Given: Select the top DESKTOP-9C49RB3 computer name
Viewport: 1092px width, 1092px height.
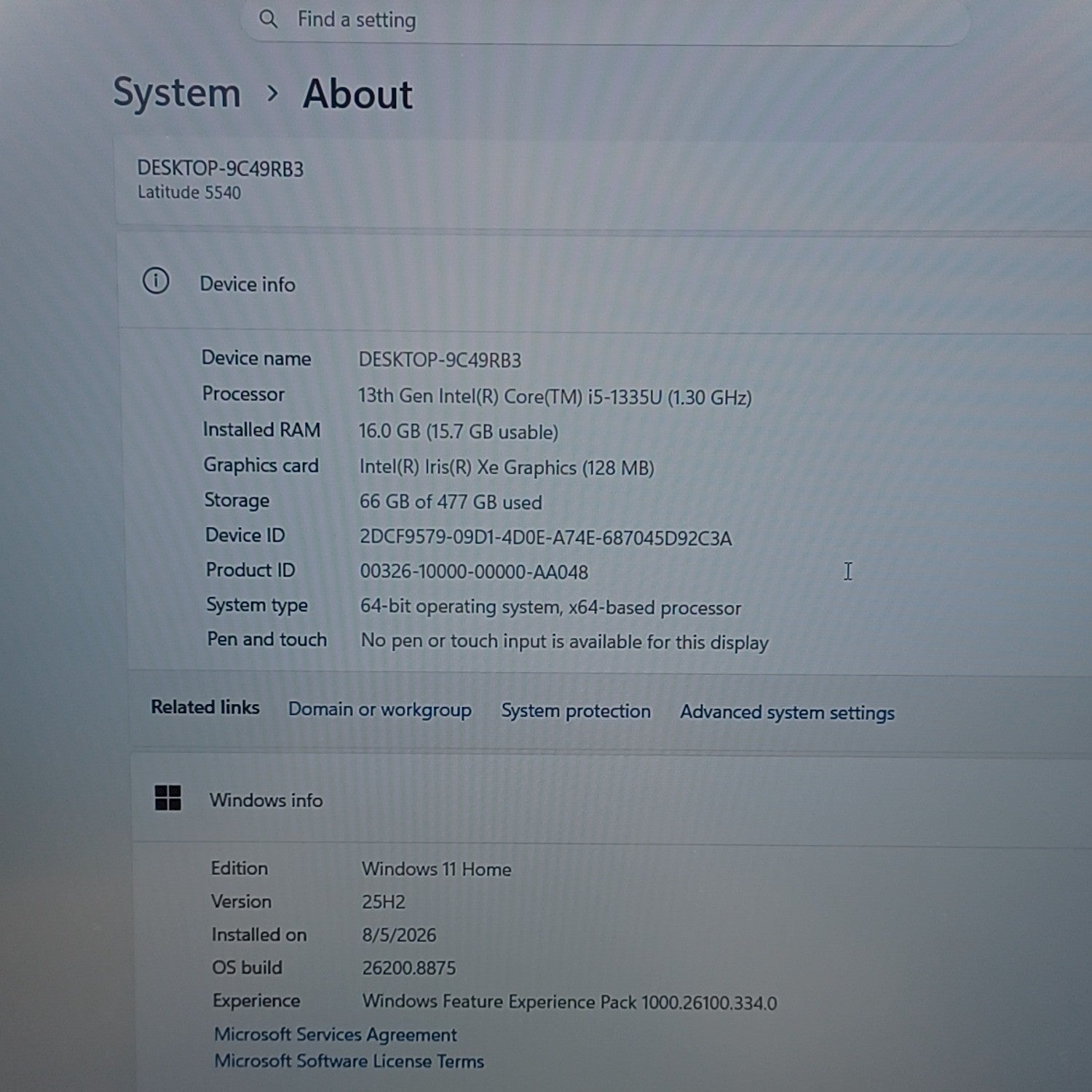Looking at the screenshot, I should [221, 169].
